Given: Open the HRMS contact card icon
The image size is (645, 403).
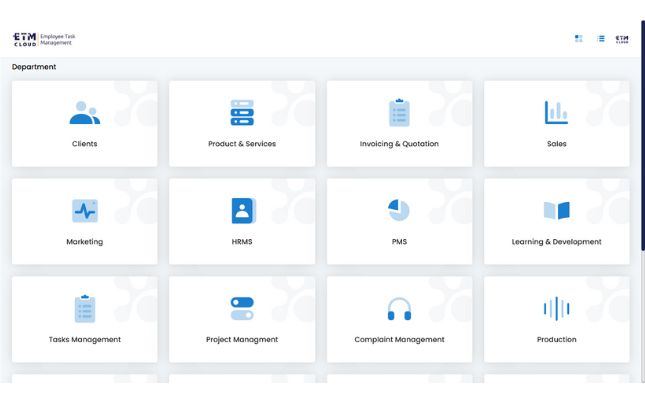Looking at the screenshot, I should [244, 211].
